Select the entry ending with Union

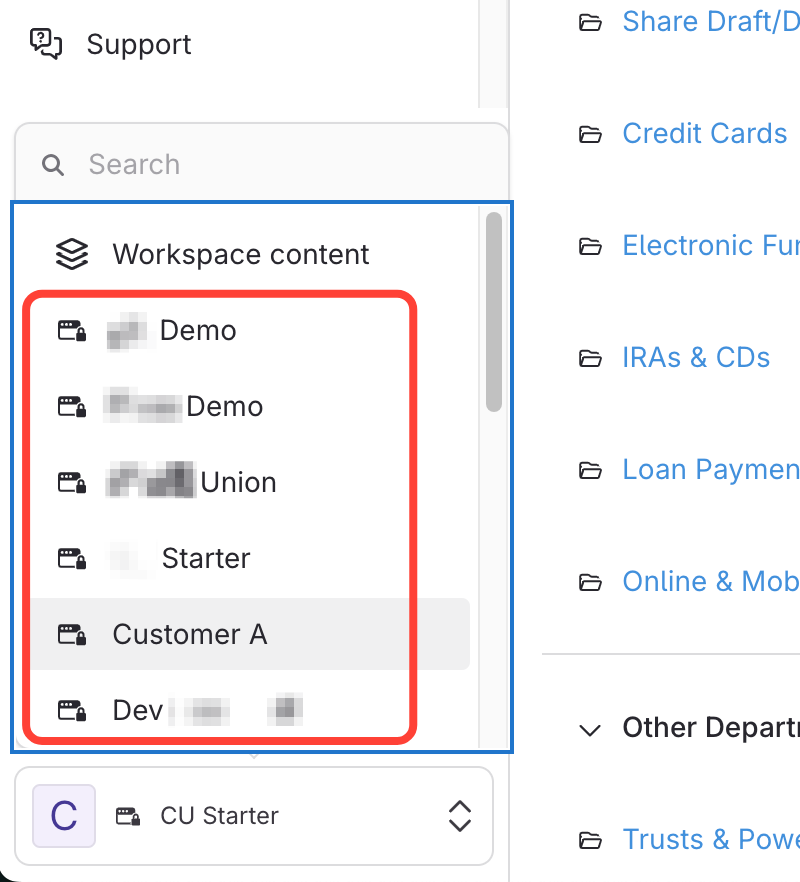(238, 482)
